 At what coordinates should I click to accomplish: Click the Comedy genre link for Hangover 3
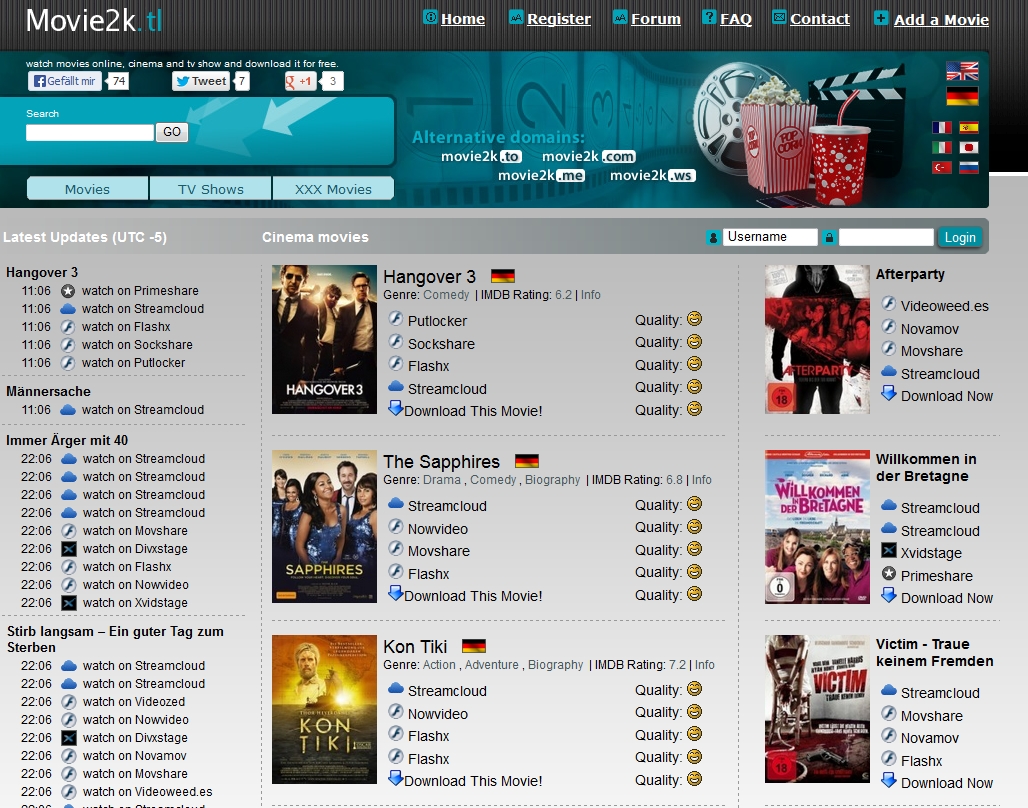tap(446, 295)
